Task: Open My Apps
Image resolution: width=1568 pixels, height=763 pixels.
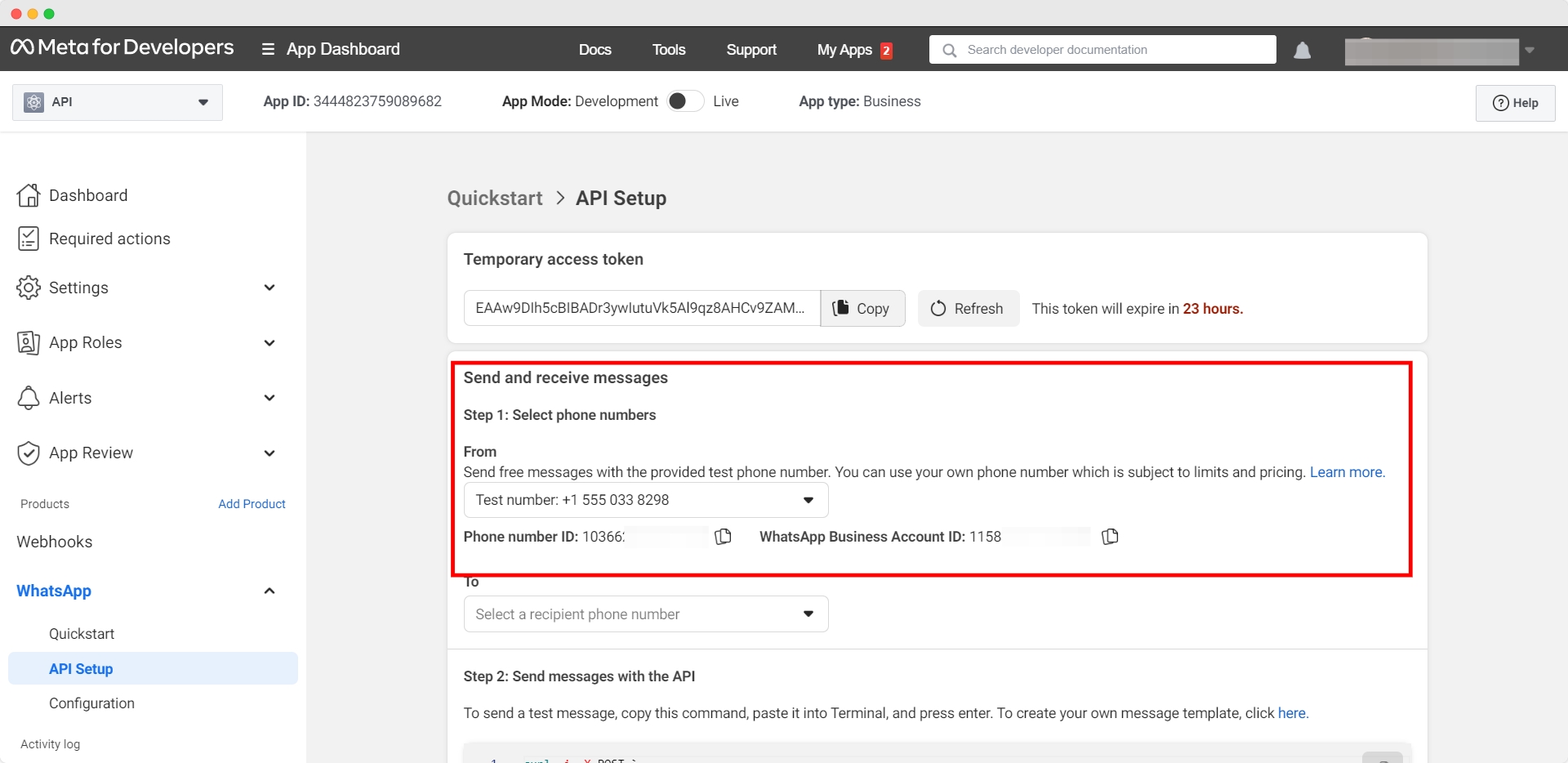Action: point(844,50)
